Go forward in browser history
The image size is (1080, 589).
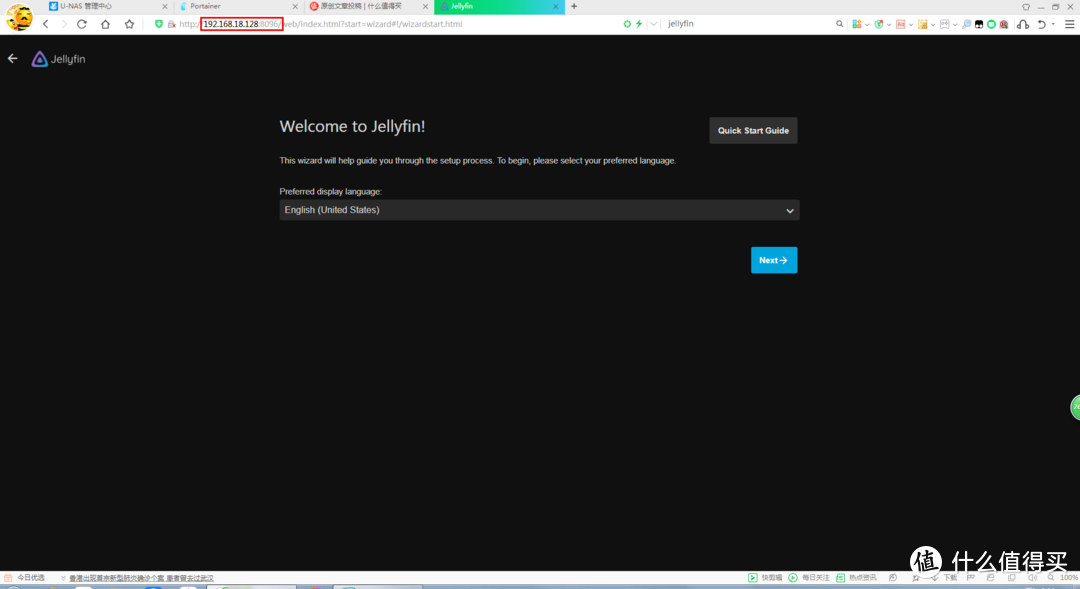point(64,24)
